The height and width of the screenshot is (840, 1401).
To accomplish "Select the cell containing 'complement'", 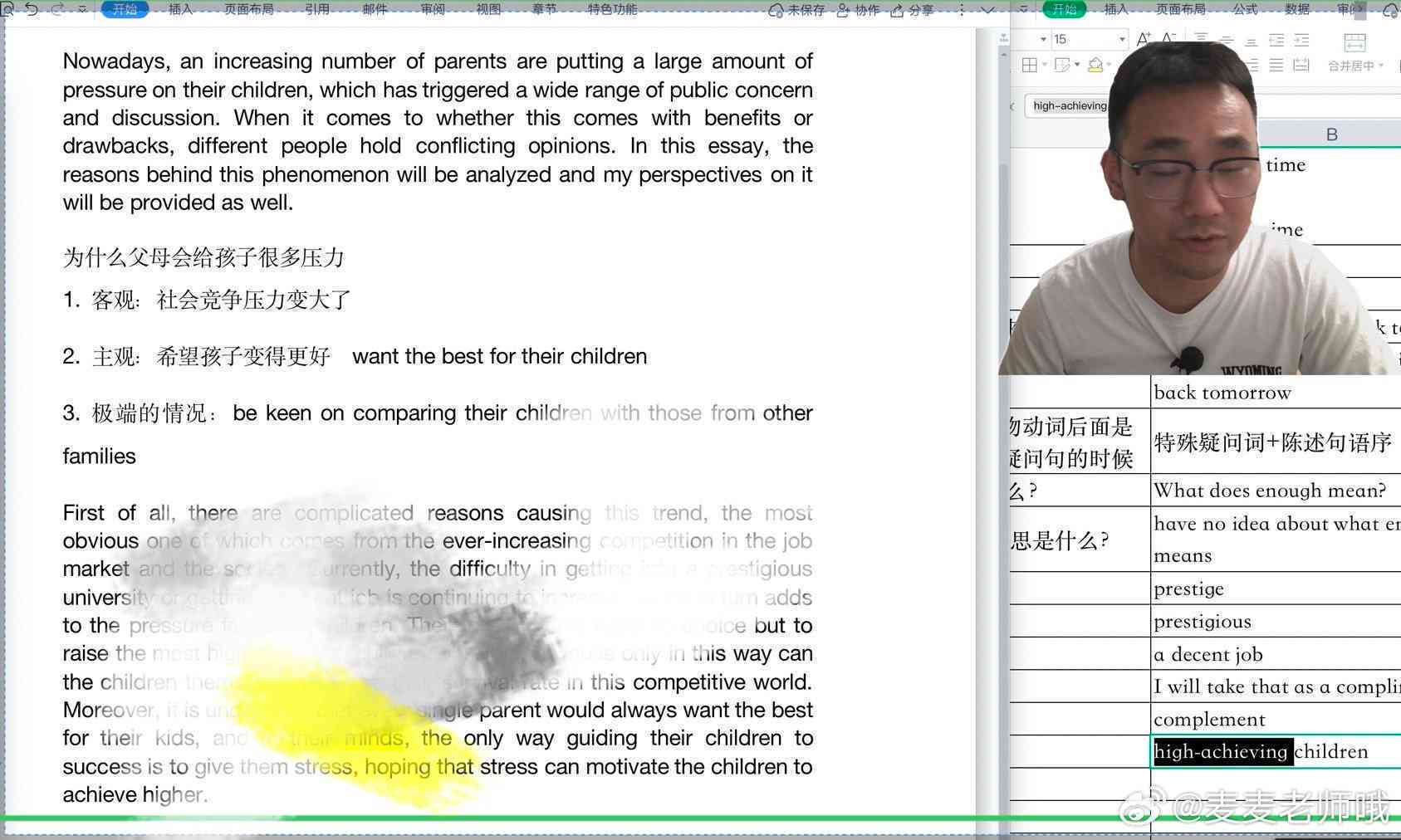I will tap(1276, 719).
